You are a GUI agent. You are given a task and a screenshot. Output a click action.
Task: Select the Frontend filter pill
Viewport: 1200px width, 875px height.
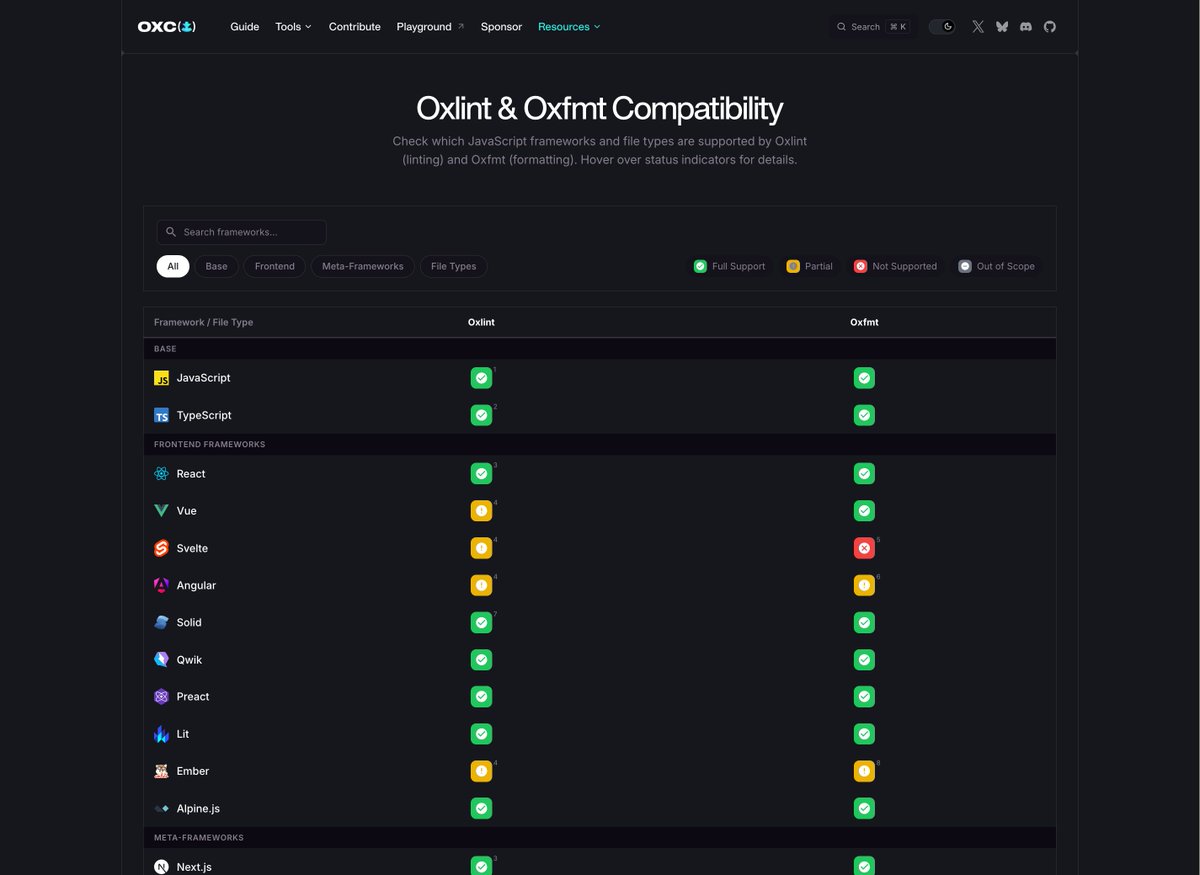(x=275, y=266)
